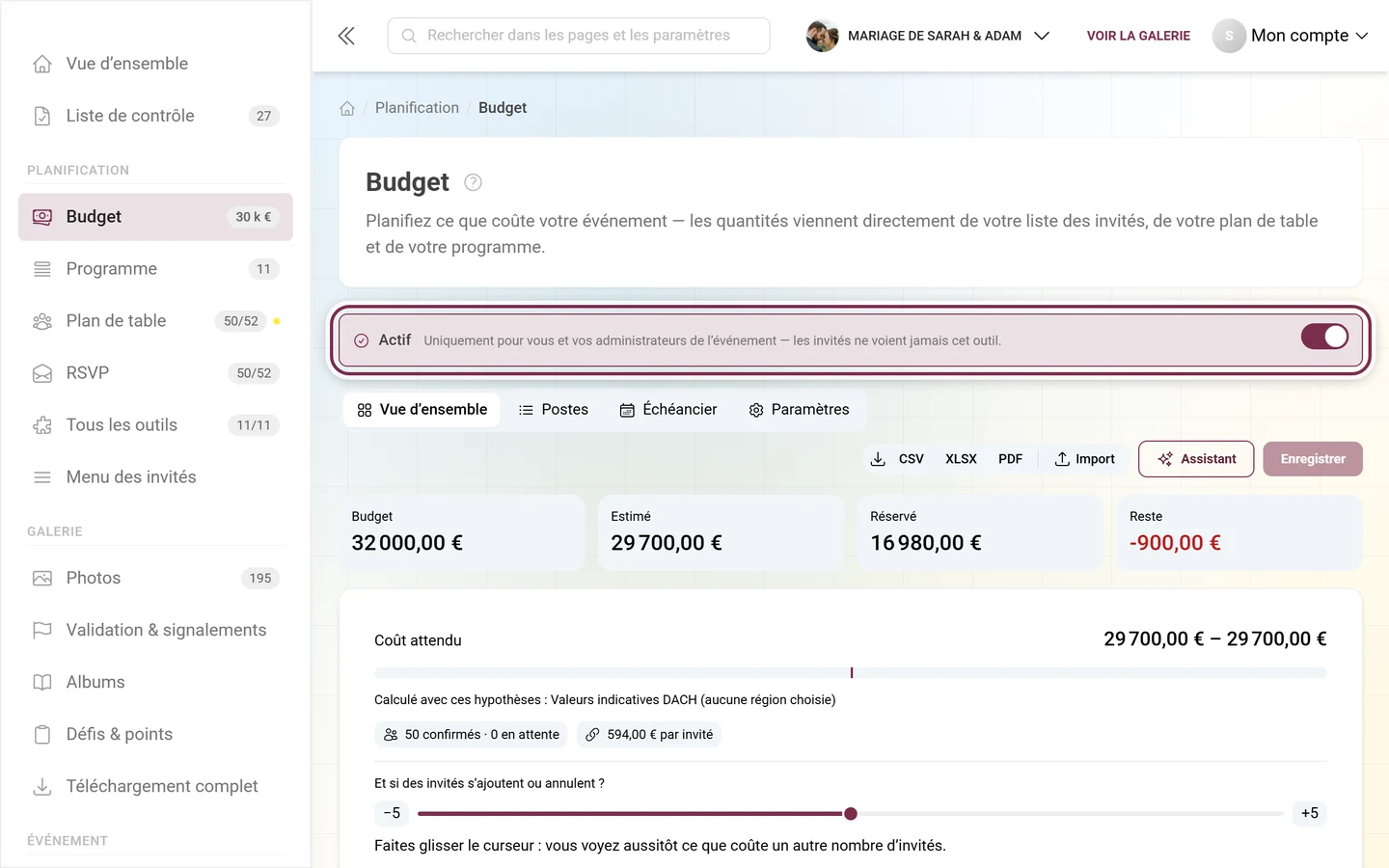Click the Enregistrer button

(1313, 459)
